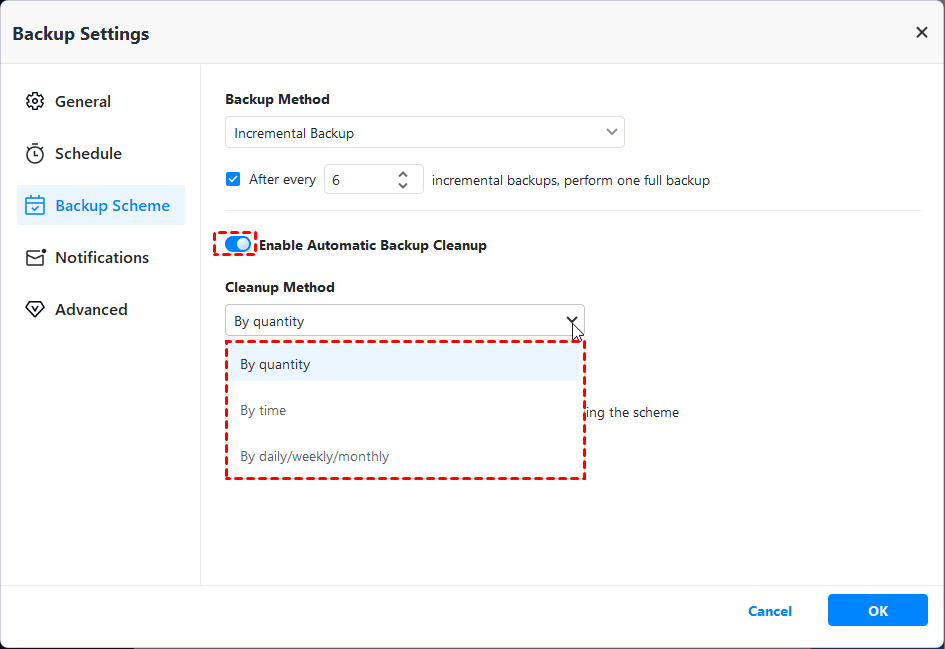Click the General gear icon
Image resolution: width=945 pixels, height=649 pixels.
[x=35, y=102]
